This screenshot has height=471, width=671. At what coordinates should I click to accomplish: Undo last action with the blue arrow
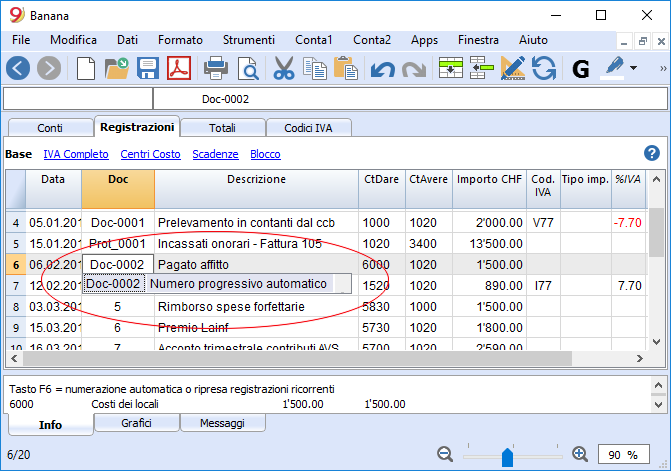click(383, 70)
